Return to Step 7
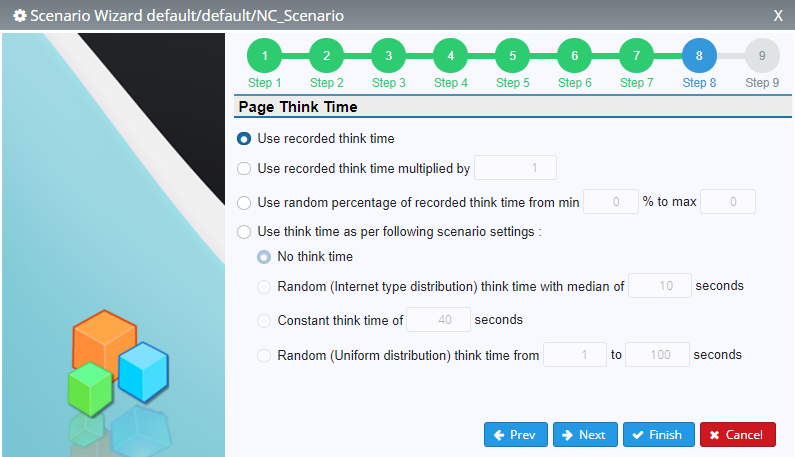Image resolution: width=795 pixels, height=457 pixels. [636, 55]
